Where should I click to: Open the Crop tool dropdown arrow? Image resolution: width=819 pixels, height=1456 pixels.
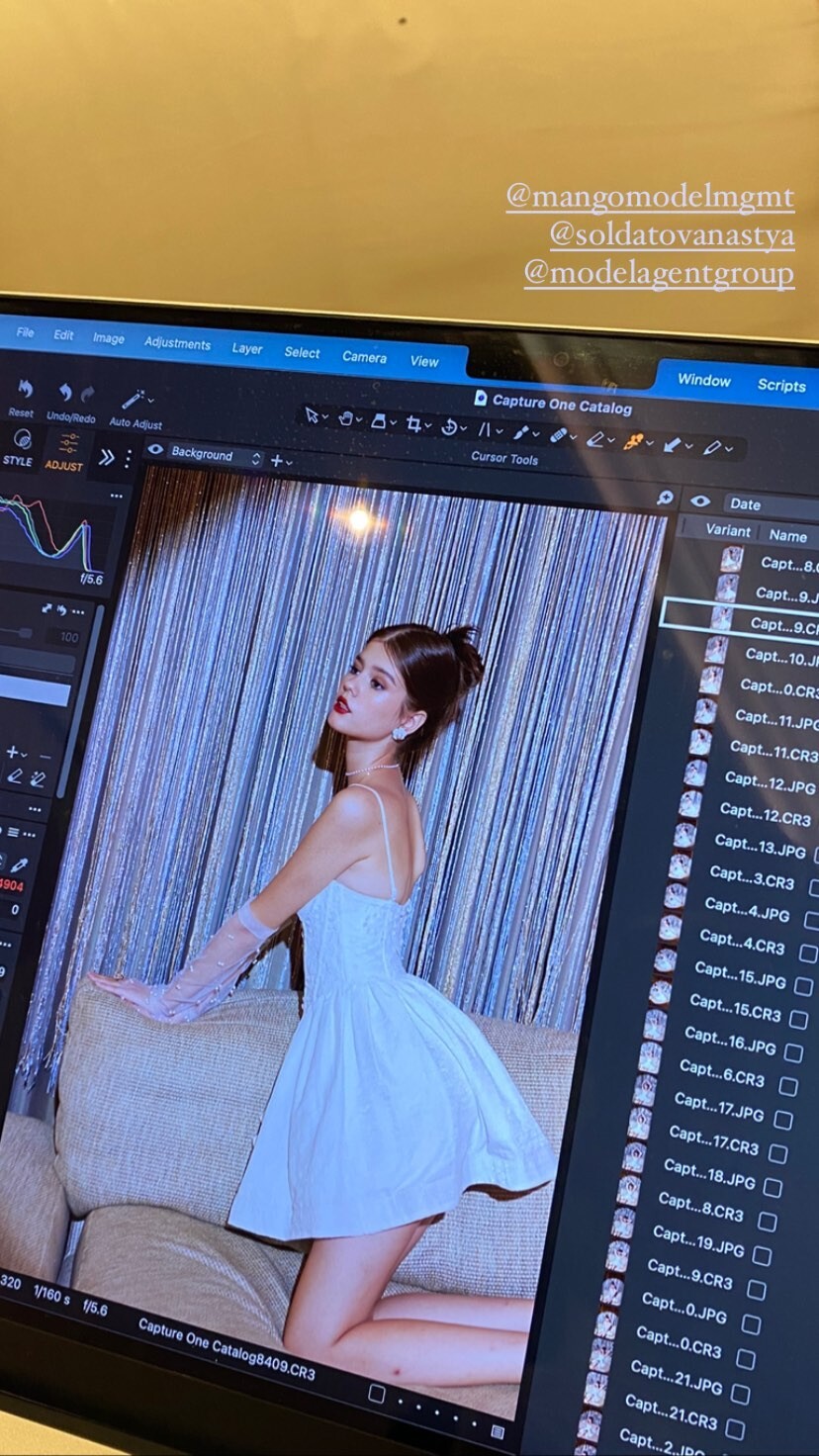(x=428, y=426)
